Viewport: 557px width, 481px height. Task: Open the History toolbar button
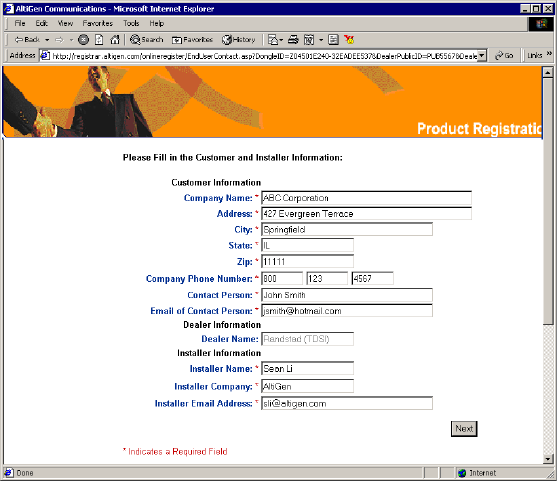pos(238,40)
